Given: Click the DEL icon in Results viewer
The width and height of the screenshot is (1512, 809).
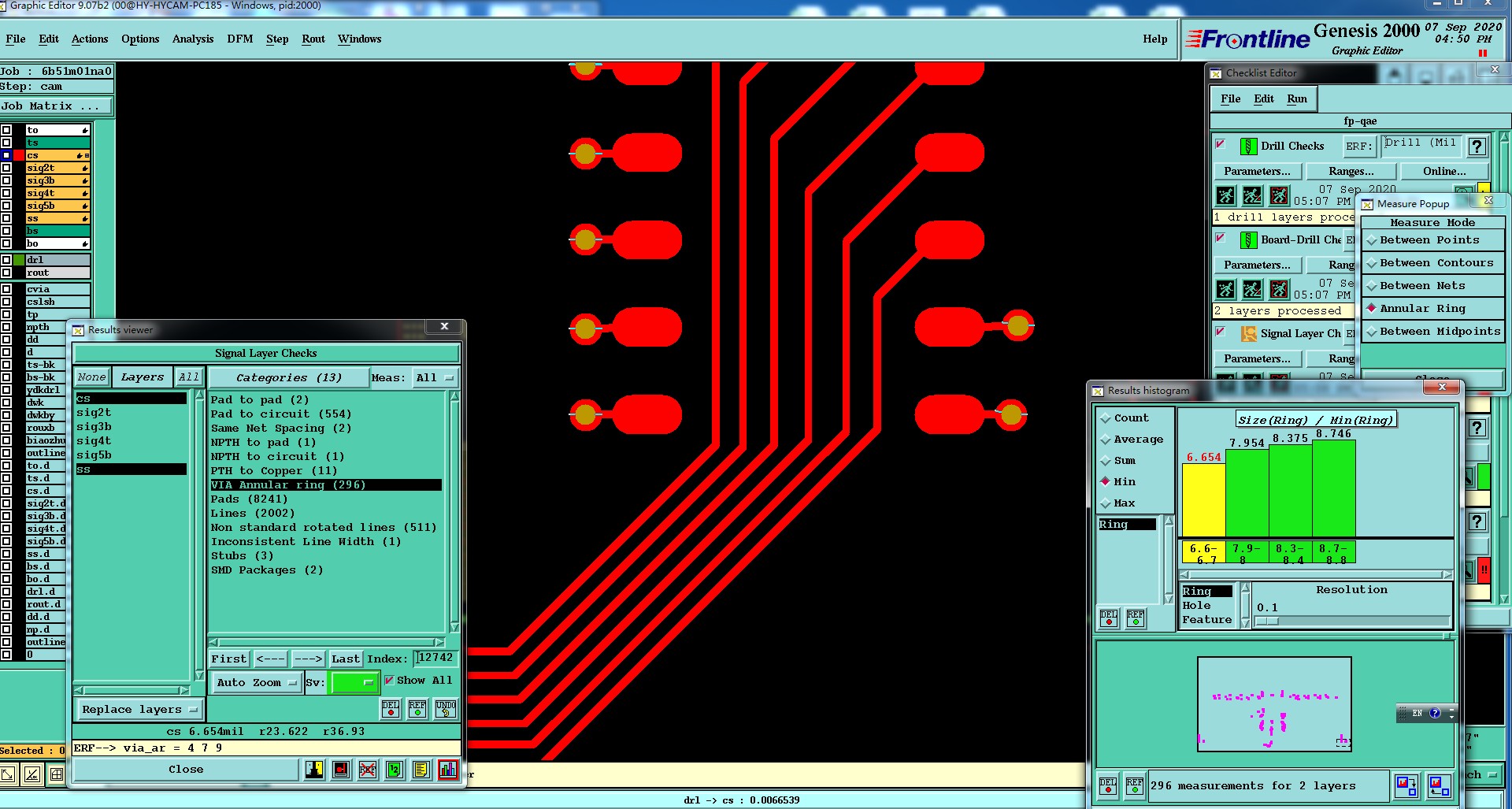Looking at the screenshot, I should pos(391,709).
